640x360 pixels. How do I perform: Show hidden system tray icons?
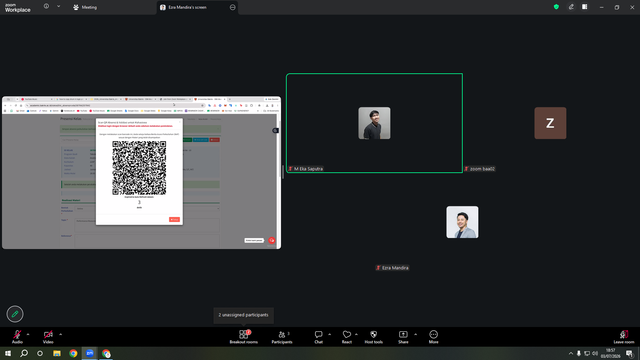coord(571,353)
